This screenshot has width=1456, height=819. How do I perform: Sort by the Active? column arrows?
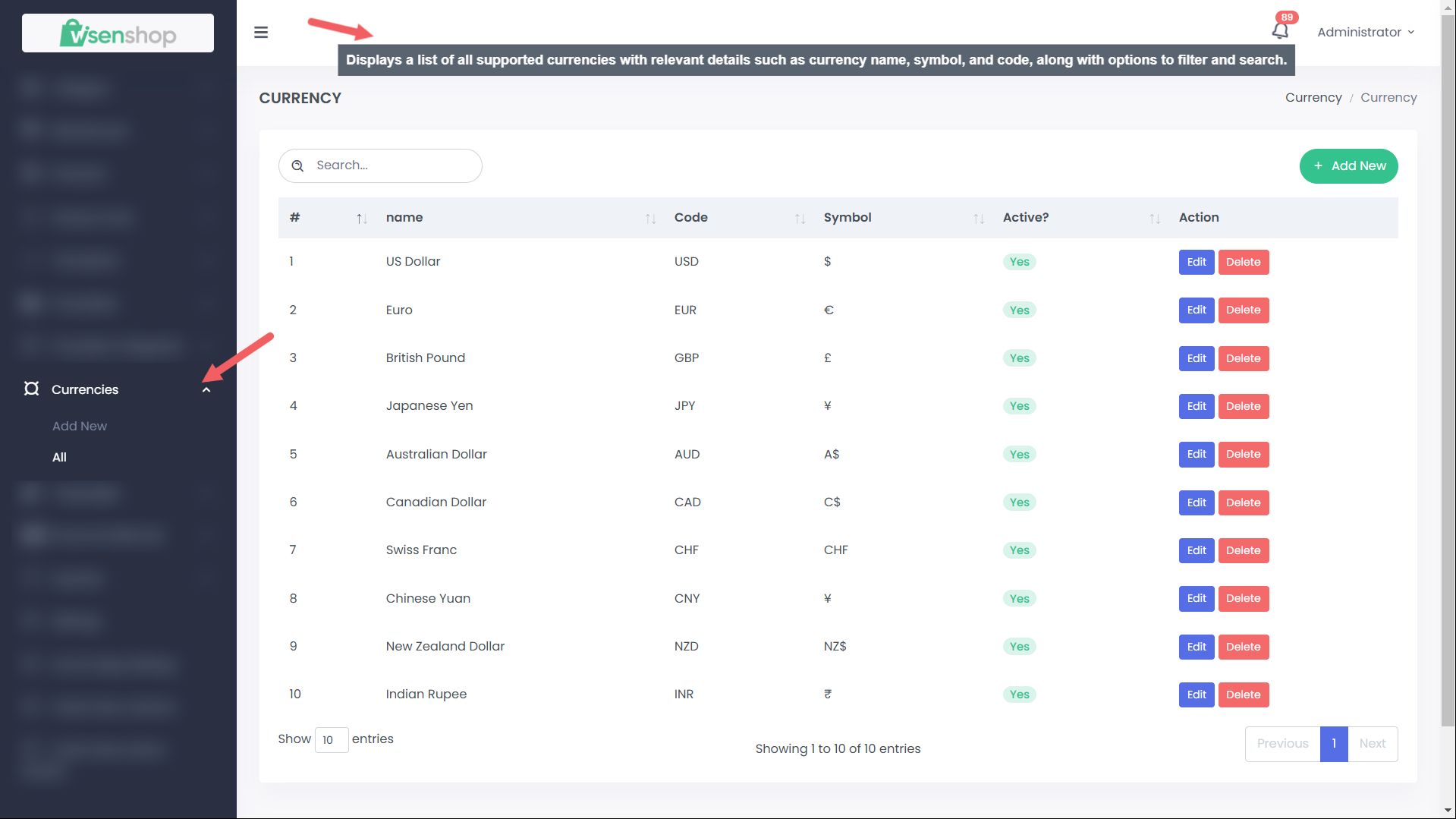coord(1154,219)
